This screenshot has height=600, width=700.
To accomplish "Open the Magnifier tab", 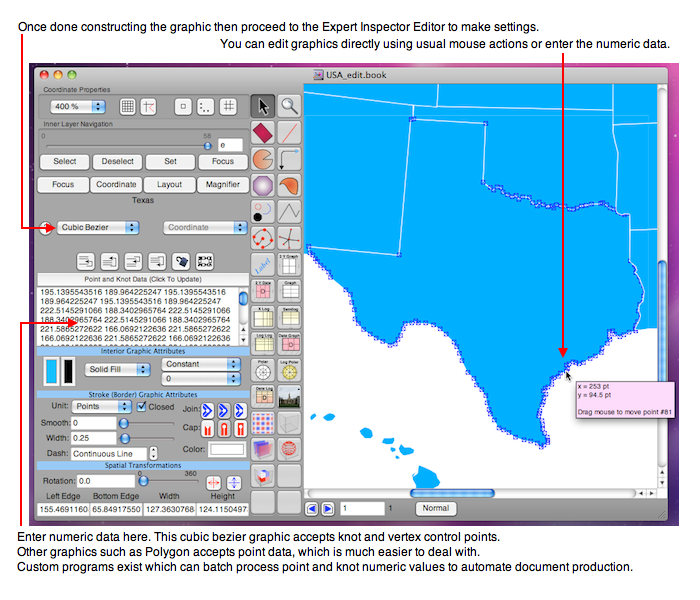I will point(221,184).
